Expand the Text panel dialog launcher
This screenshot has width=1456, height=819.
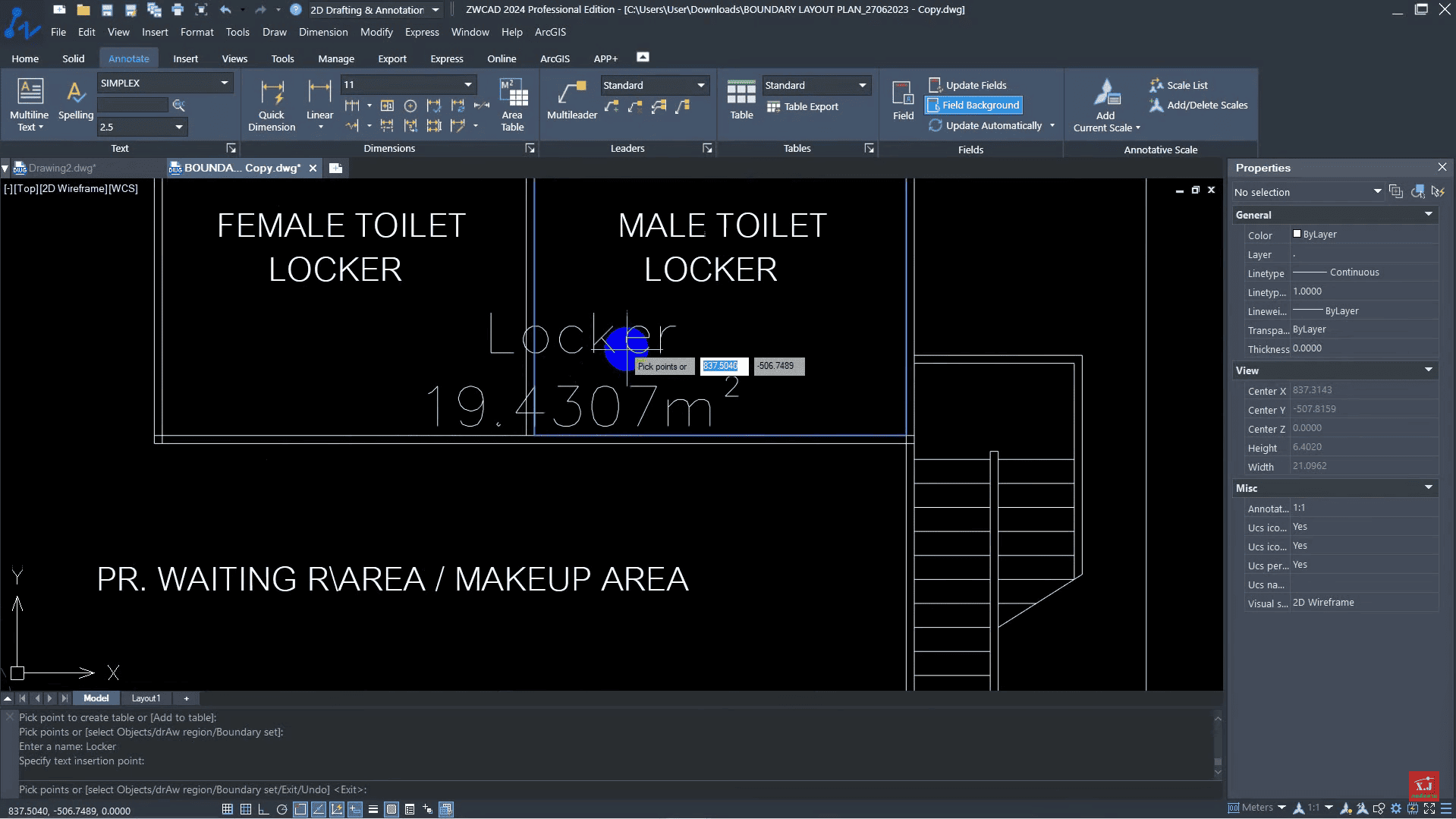pyautogui.click(x=231, y=149)
